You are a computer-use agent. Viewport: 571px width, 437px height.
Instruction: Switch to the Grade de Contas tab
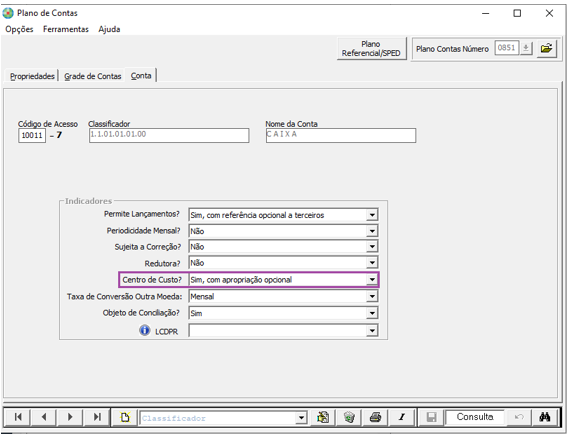pos(92,76)
